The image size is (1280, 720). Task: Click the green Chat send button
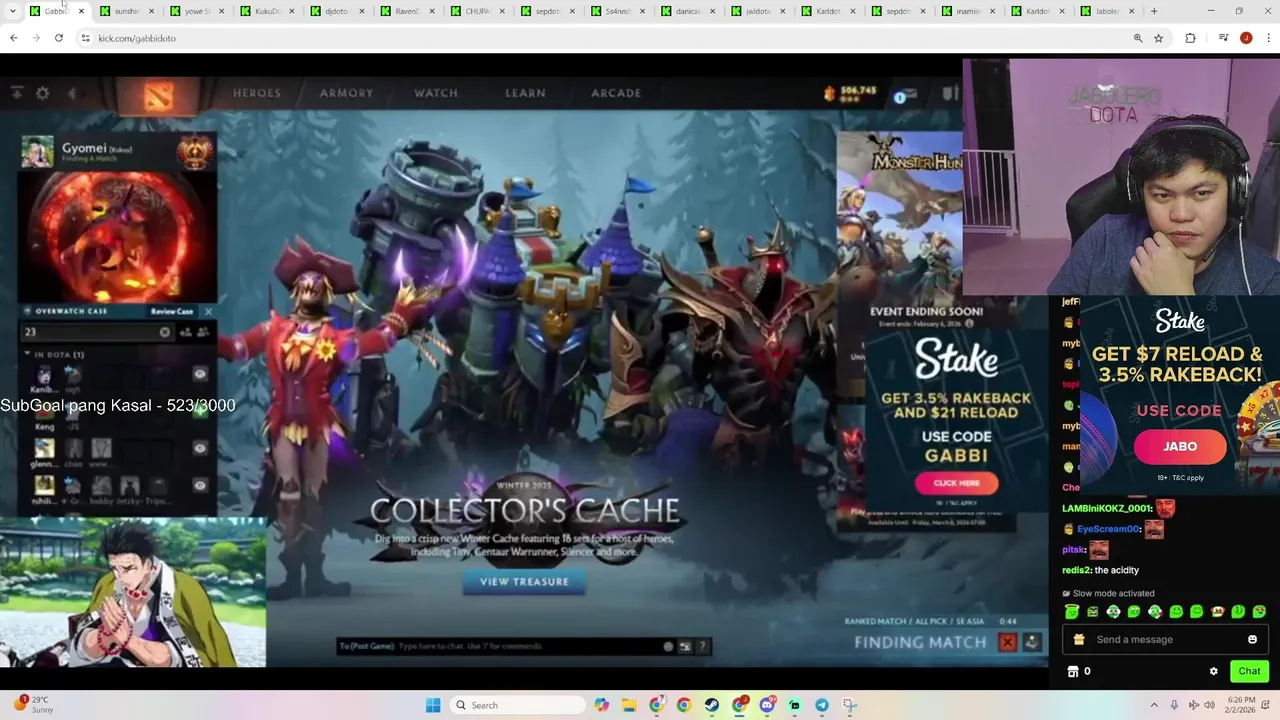pos(1249,671)
